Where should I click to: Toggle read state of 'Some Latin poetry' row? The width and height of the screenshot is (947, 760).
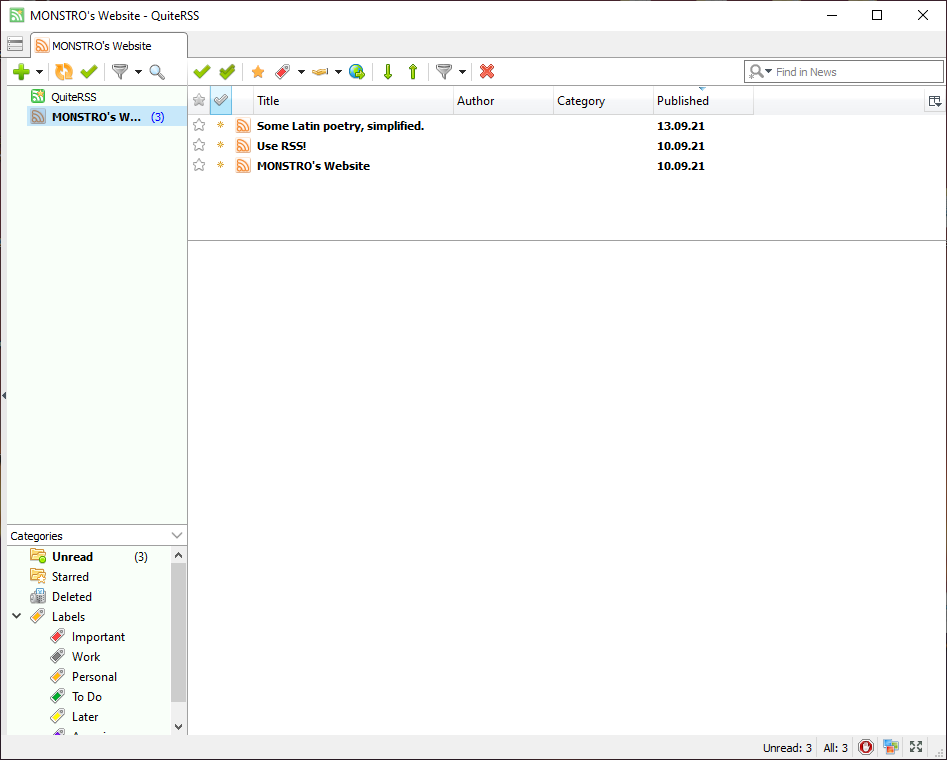tap(220, 126)
